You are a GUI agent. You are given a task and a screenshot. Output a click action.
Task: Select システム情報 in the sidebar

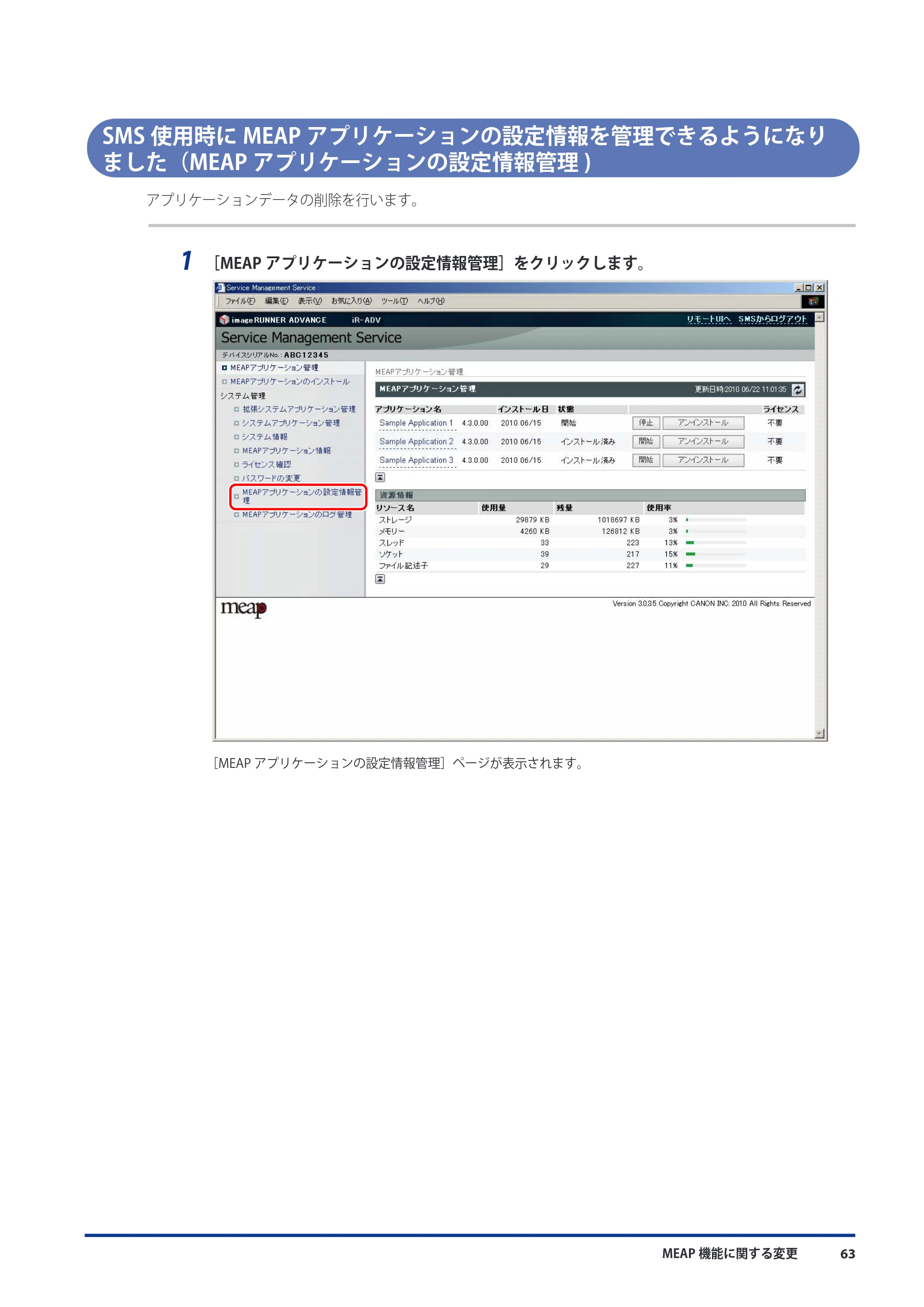pos(265,437)
